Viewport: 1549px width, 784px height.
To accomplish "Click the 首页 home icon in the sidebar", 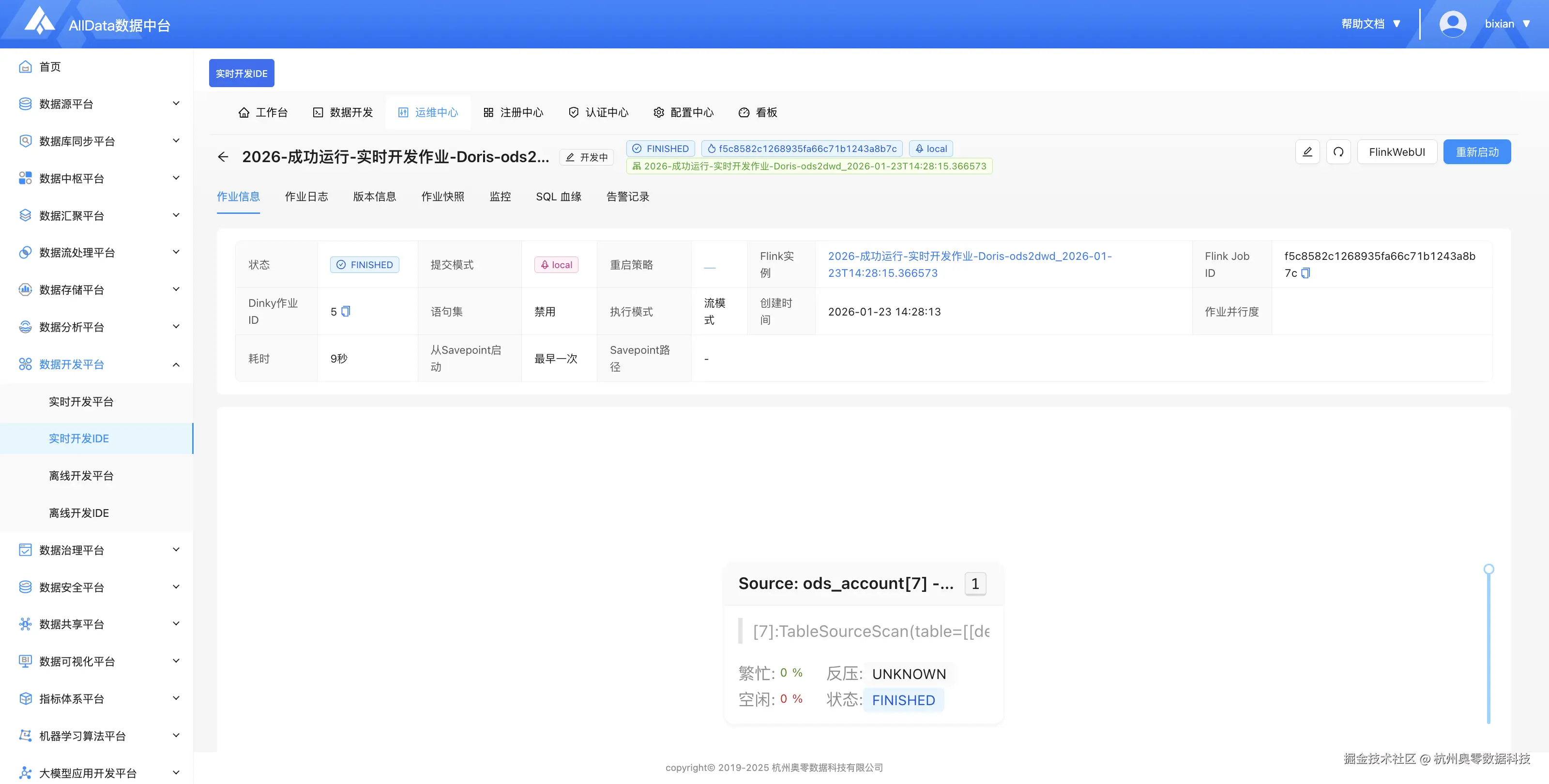I will pyautogui.click(x=25, y=66).
